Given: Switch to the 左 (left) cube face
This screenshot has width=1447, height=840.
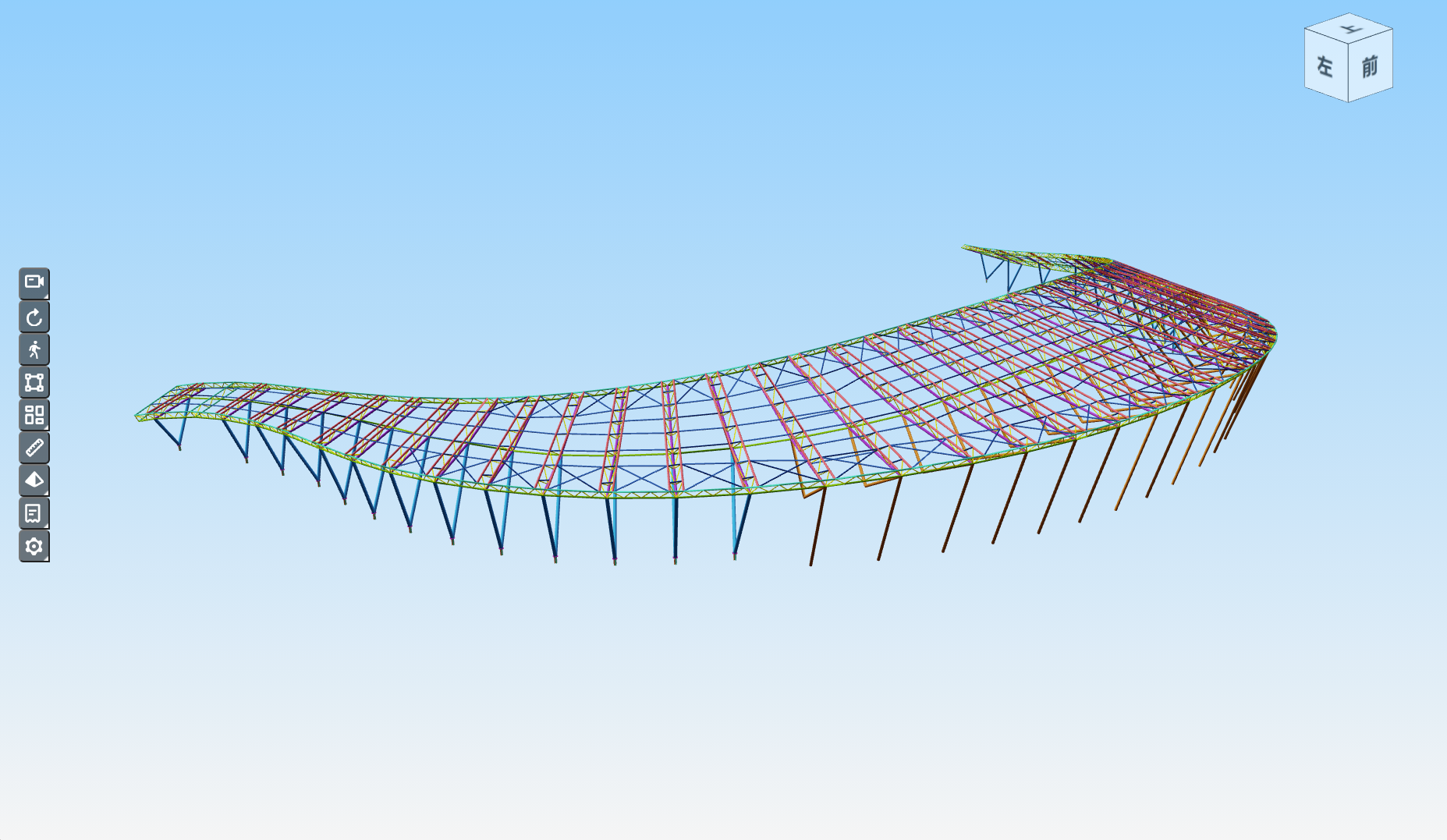Looking at the screenshot, I should click(x=1326, y=67).
